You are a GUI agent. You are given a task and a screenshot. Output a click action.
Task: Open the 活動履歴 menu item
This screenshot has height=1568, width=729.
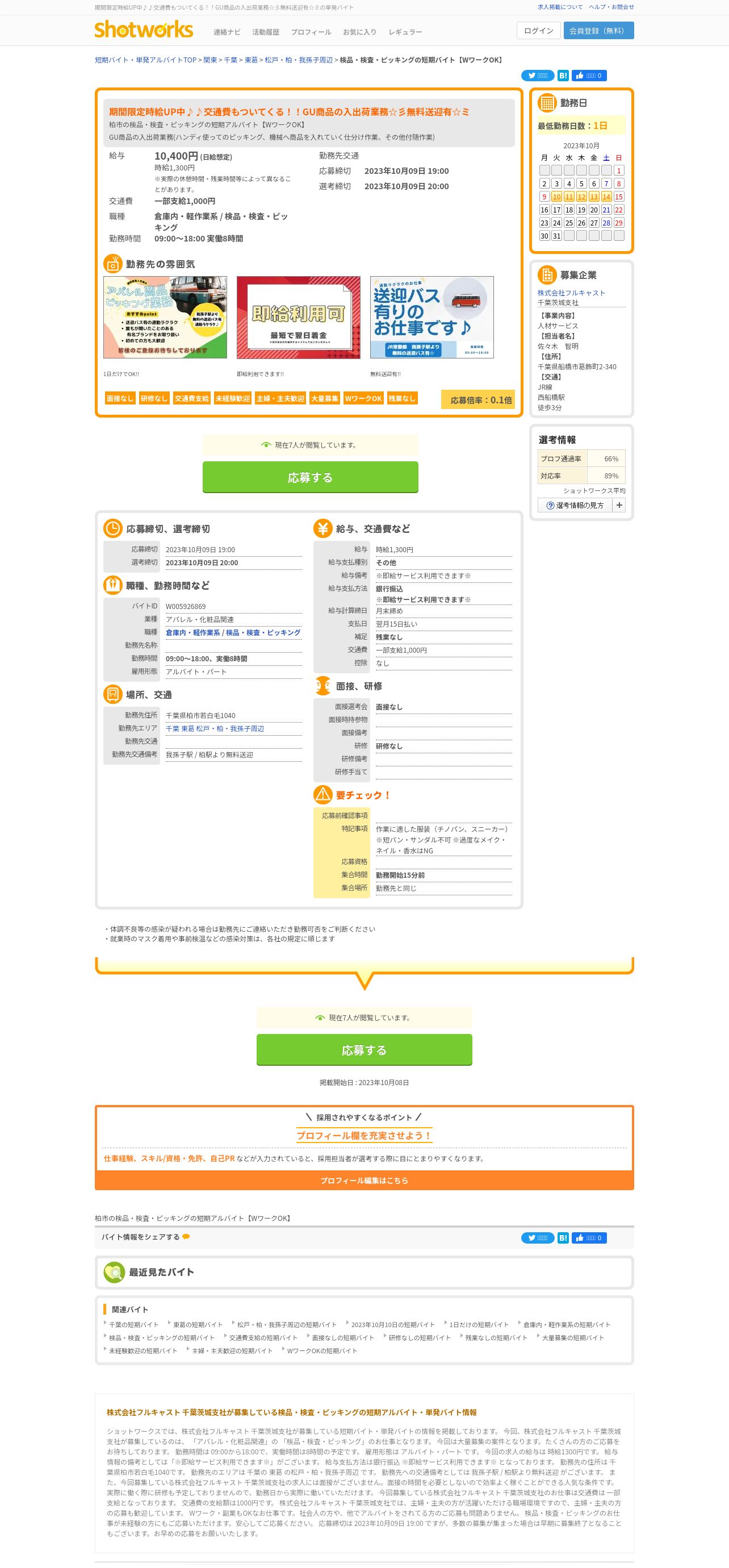coord(266,32)
